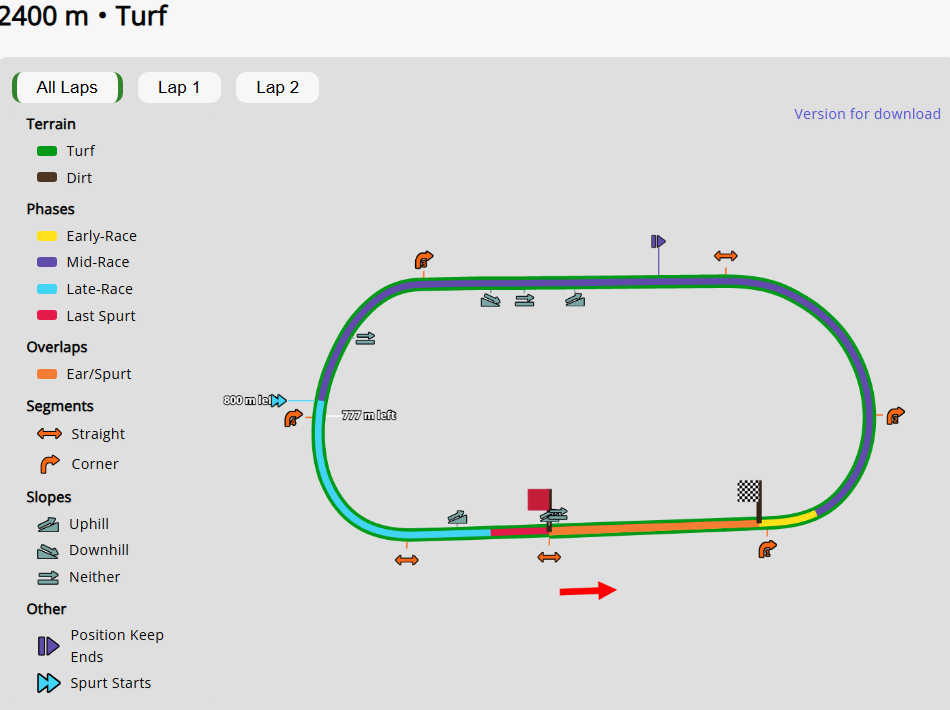Image resolution: width=950 pixels, height=710 pixels.
Task: Click the Uphill slope legend icon
Action: 48,524
